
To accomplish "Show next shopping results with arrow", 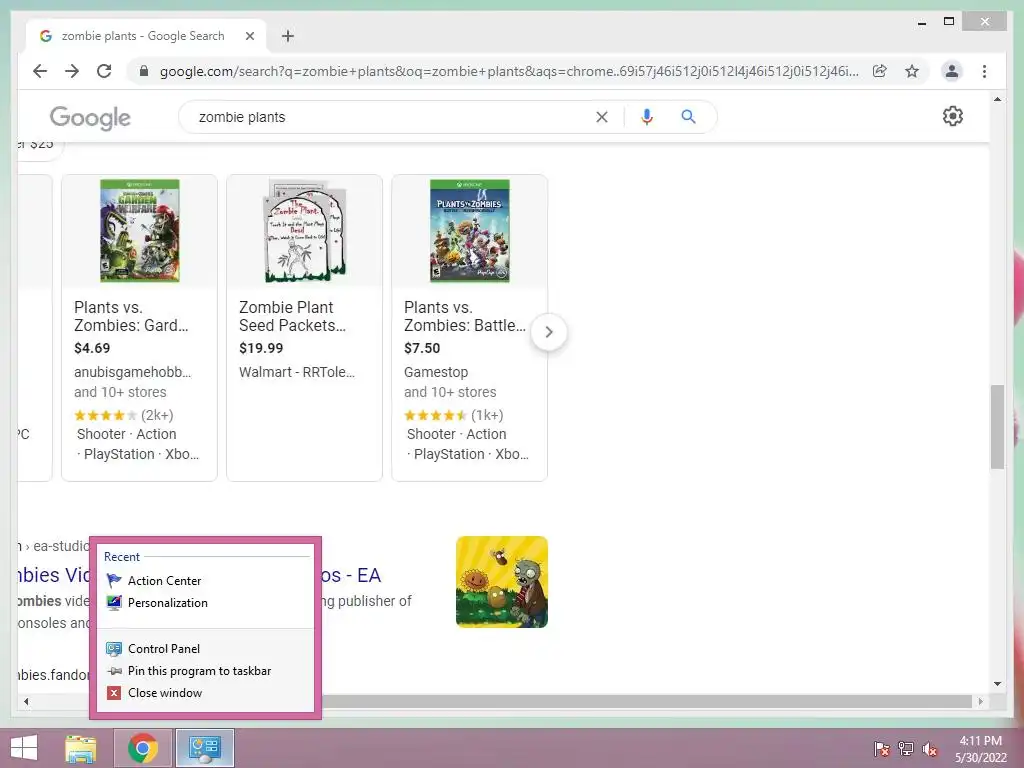I will pyautogui.click(x=549, y=332).
